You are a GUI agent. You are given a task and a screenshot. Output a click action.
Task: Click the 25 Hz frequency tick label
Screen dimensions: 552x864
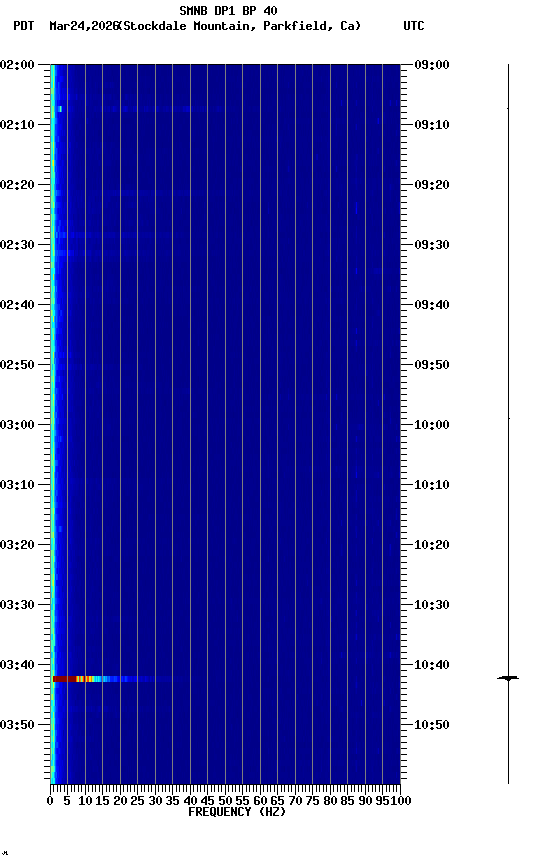138,801
